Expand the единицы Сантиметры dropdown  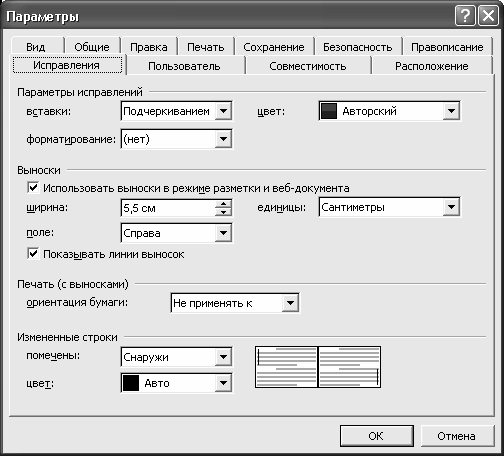tap(451, 207)
